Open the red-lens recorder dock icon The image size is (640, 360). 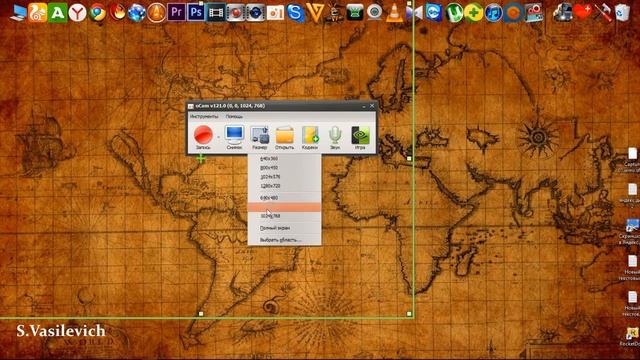pos(236,13)
